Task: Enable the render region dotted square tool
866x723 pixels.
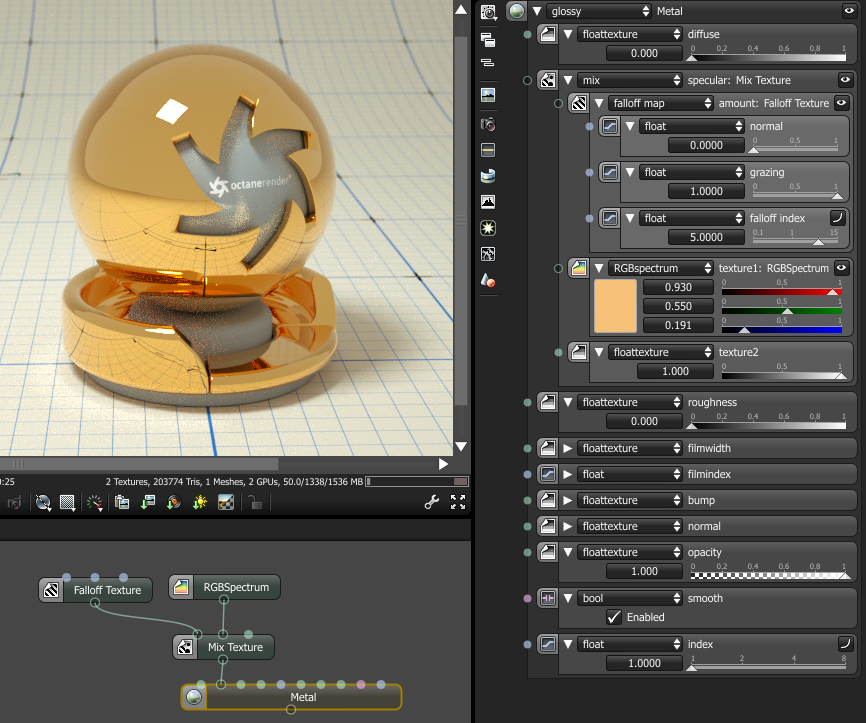Action: (67, 503)
